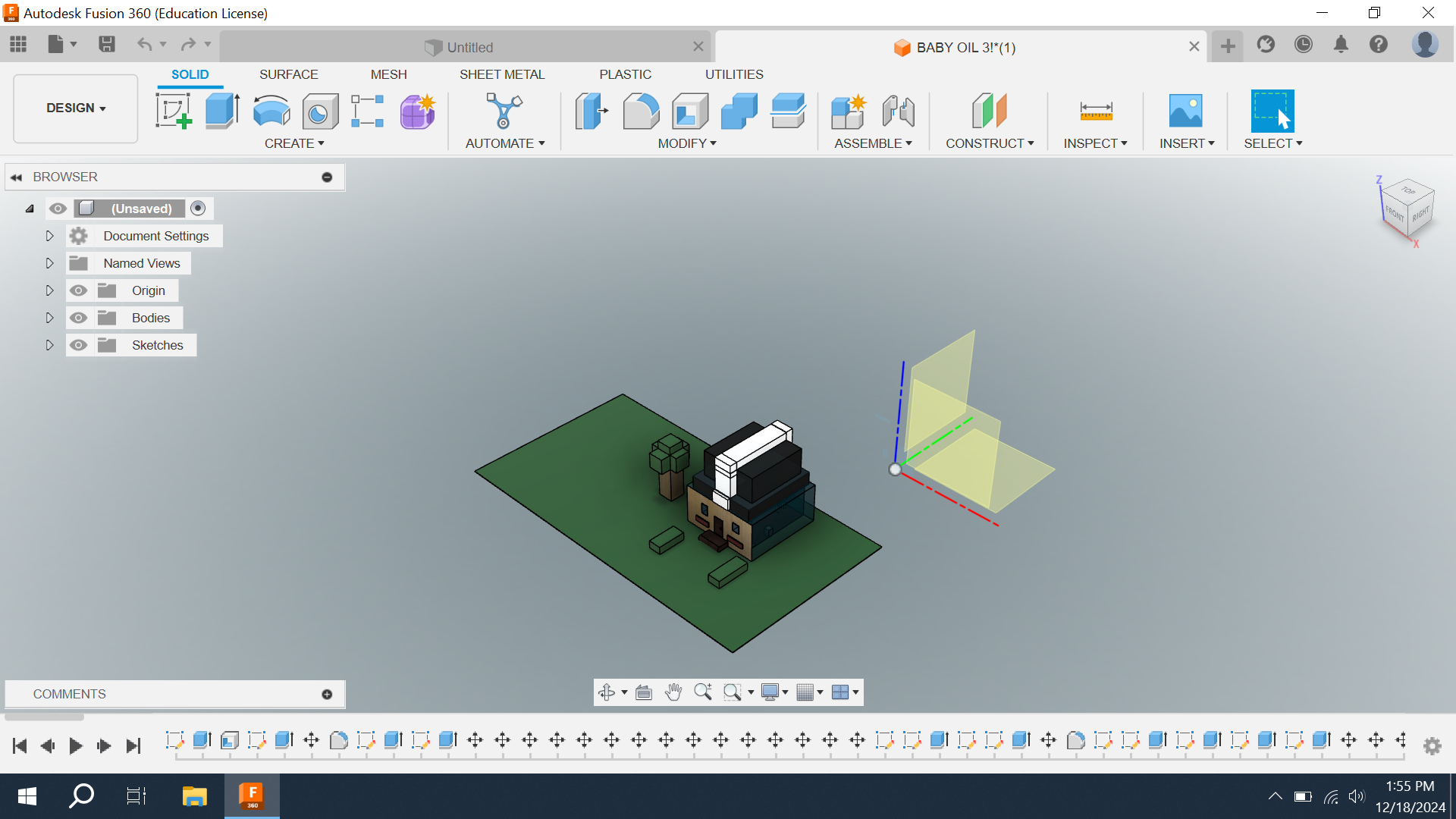Hide the Bodies folder
Viewport: 1456px width, 819px height.
click(x=78, y=318)
